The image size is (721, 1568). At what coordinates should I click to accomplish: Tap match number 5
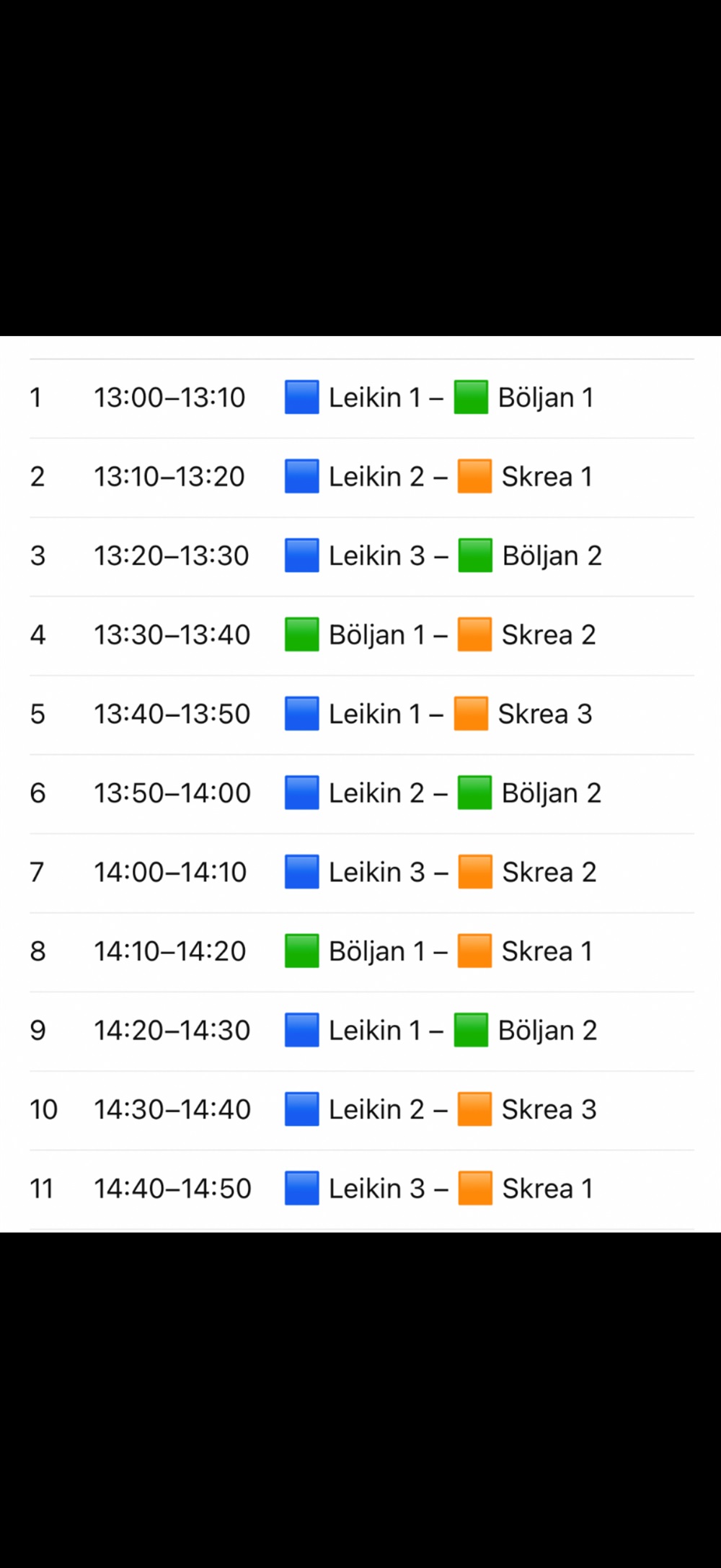click(x=37, y=714)
